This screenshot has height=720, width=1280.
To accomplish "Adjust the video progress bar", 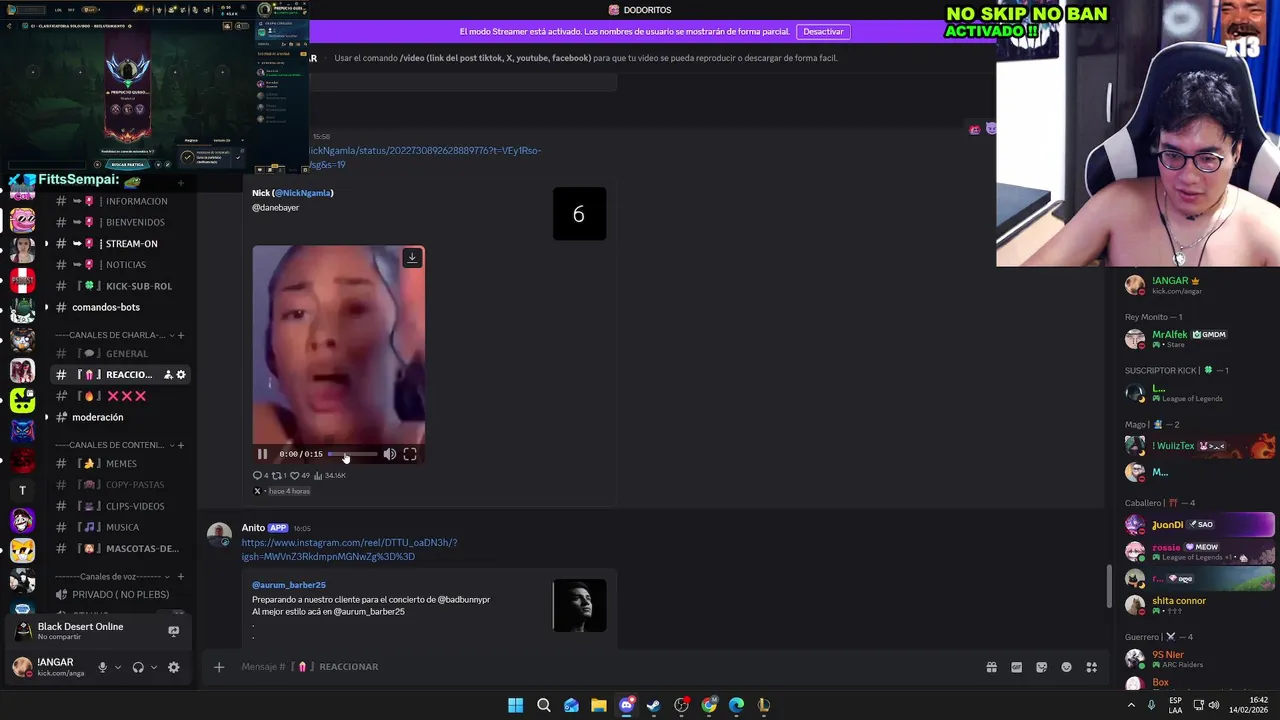I will pyautogui.click(x=353, y=454).
